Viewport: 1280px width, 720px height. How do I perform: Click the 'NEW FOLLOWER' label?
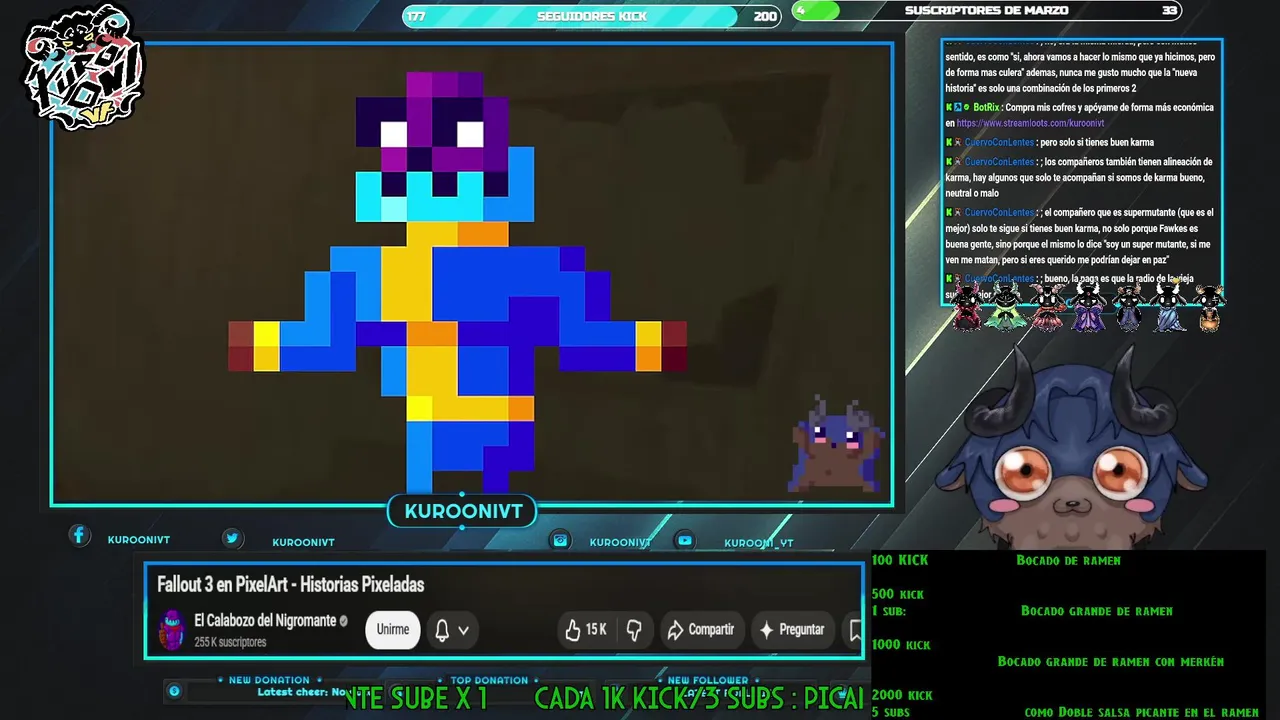tap(707, 680)
